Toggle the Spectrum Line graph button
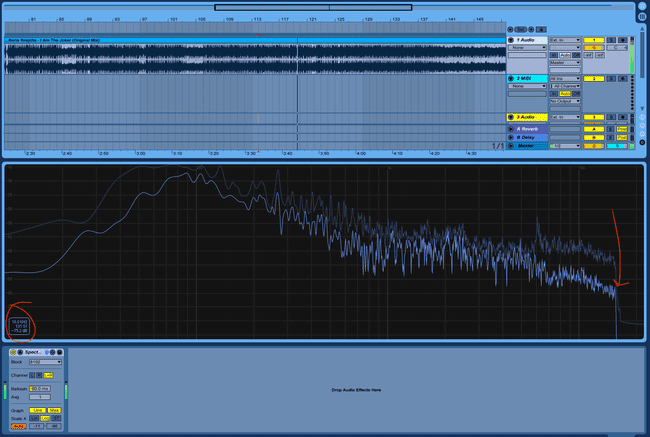This screenshot has width=650, height=437. 38,410
